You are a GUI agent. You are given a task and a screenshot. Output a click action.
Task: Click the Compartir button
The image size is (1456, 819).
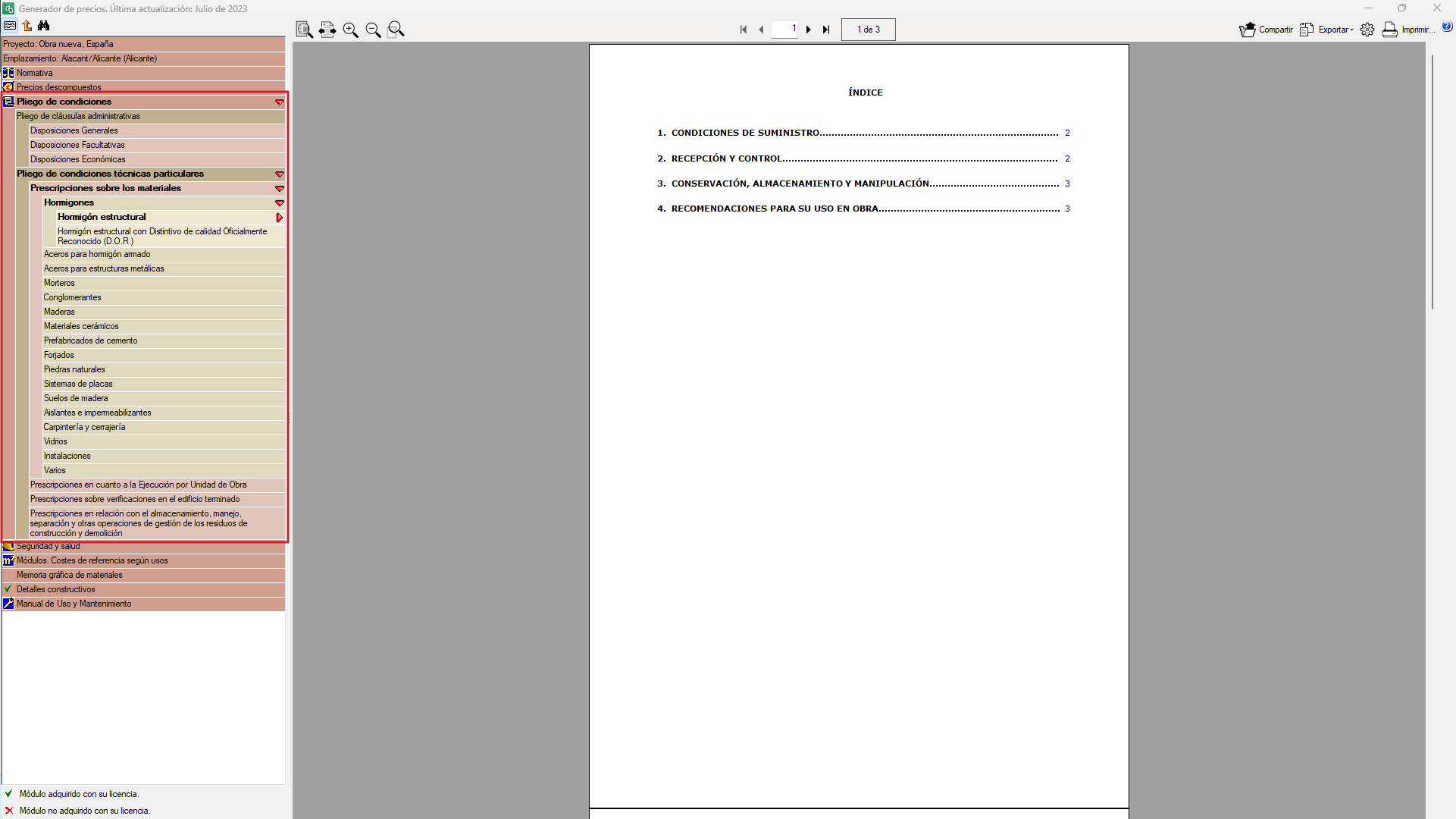[1267, 30]
